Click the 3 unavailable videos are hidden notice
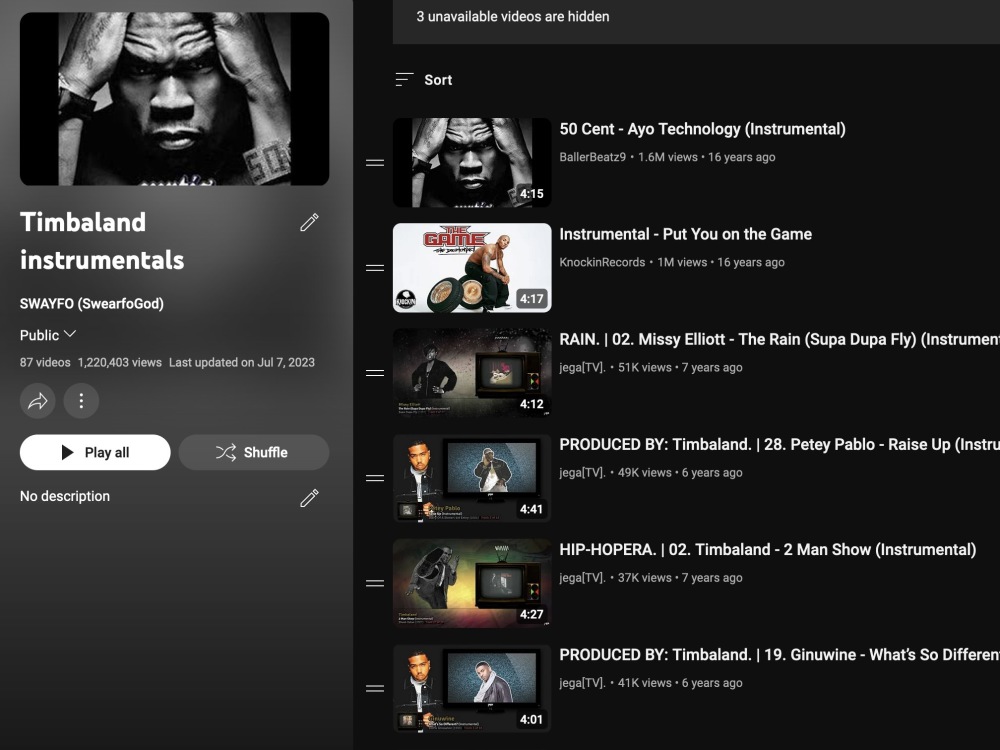Viewport: 1000px width, 750px height. click(513, 17)
